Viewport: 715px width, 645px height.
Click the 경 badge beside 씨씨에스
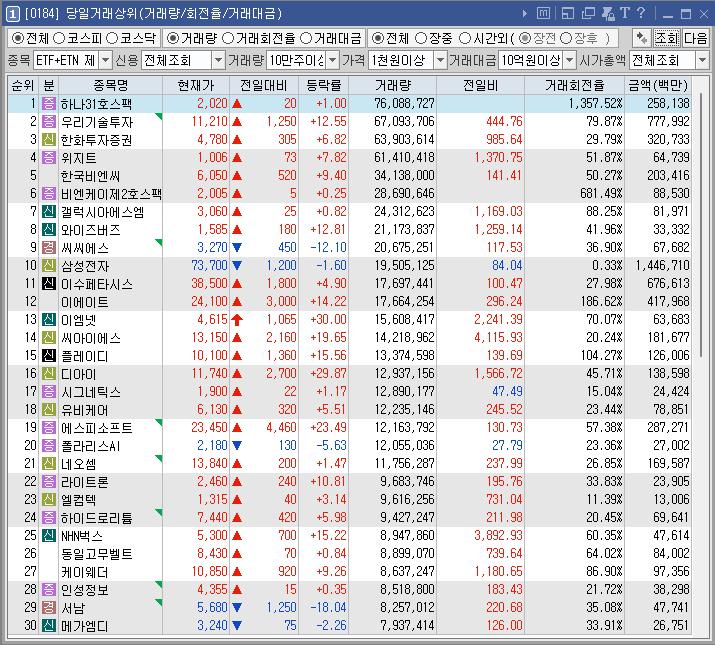click(49, 248)
